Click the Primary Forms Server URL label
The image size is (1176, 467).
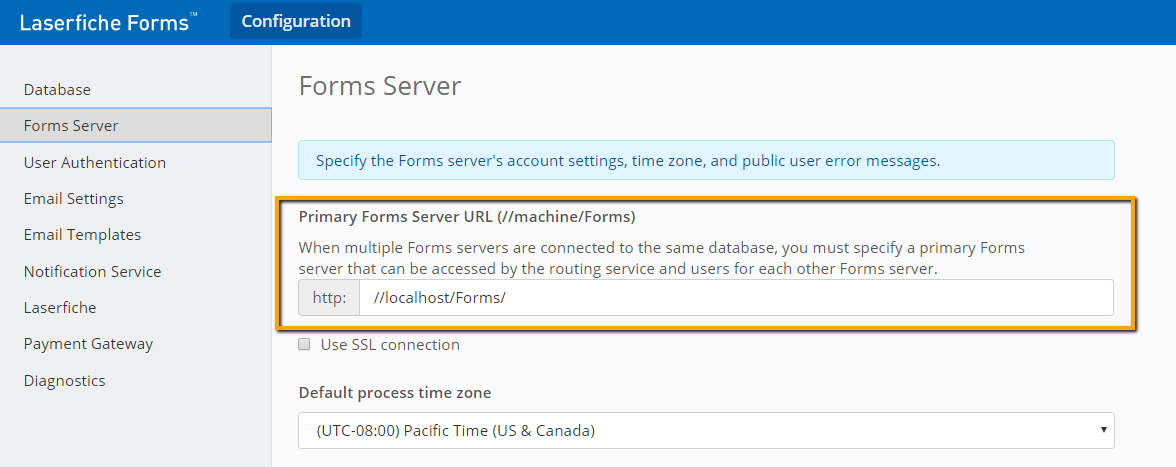click(466, 217)
